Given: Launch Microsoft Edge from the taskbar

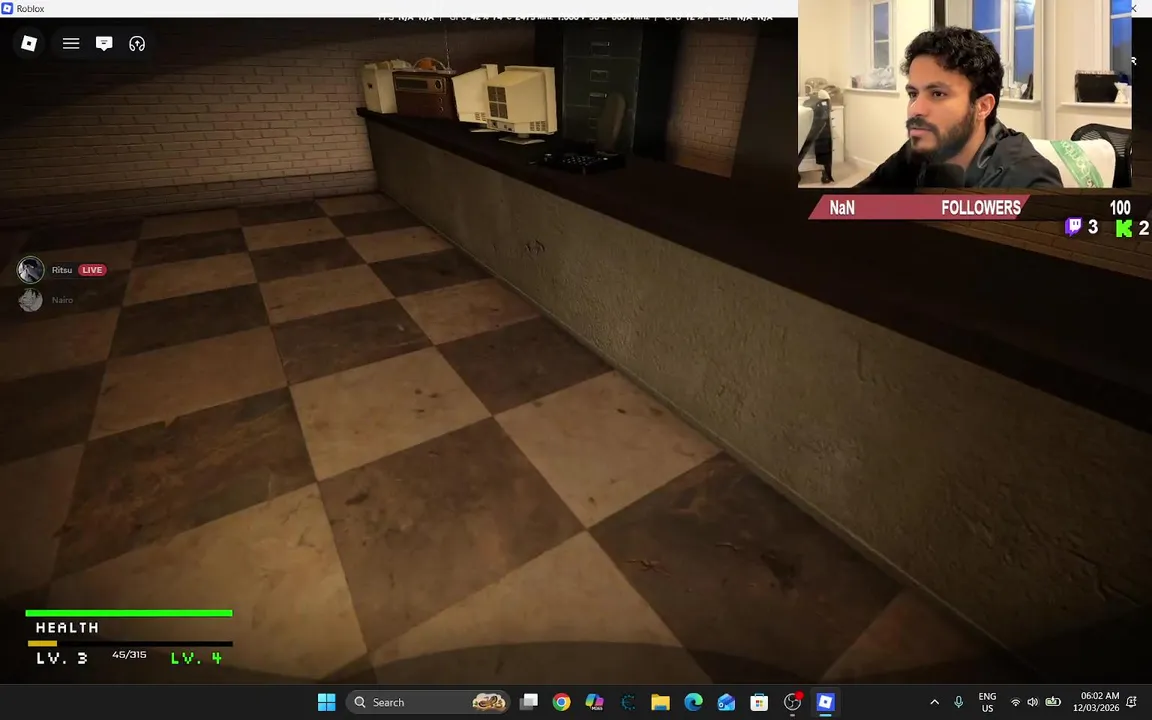Looking at the screenshot, I should 694,702.
